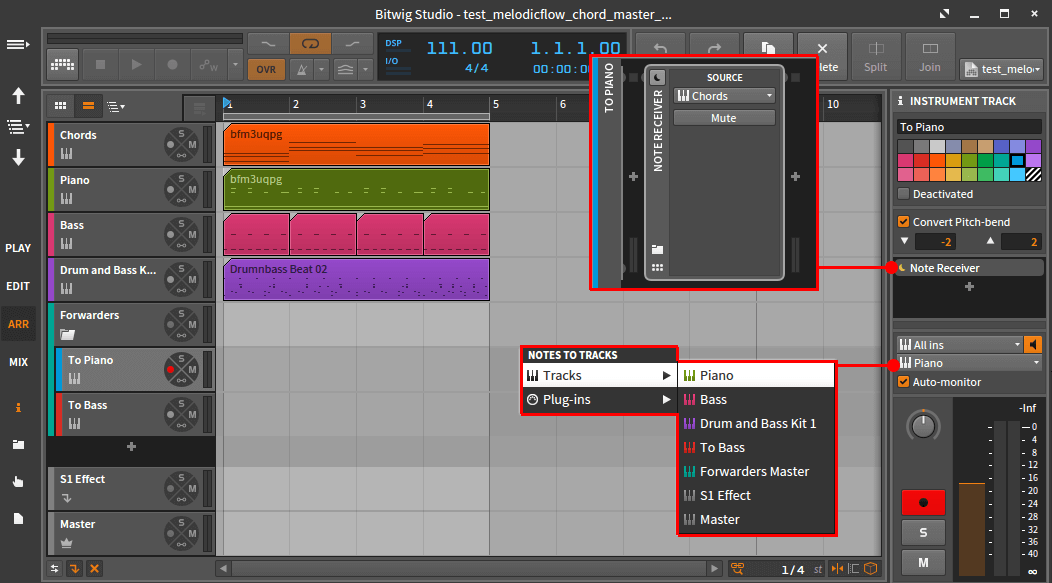1052x583 pixels.
Task: Switch to the MIX view
Action: coord(18,362)
